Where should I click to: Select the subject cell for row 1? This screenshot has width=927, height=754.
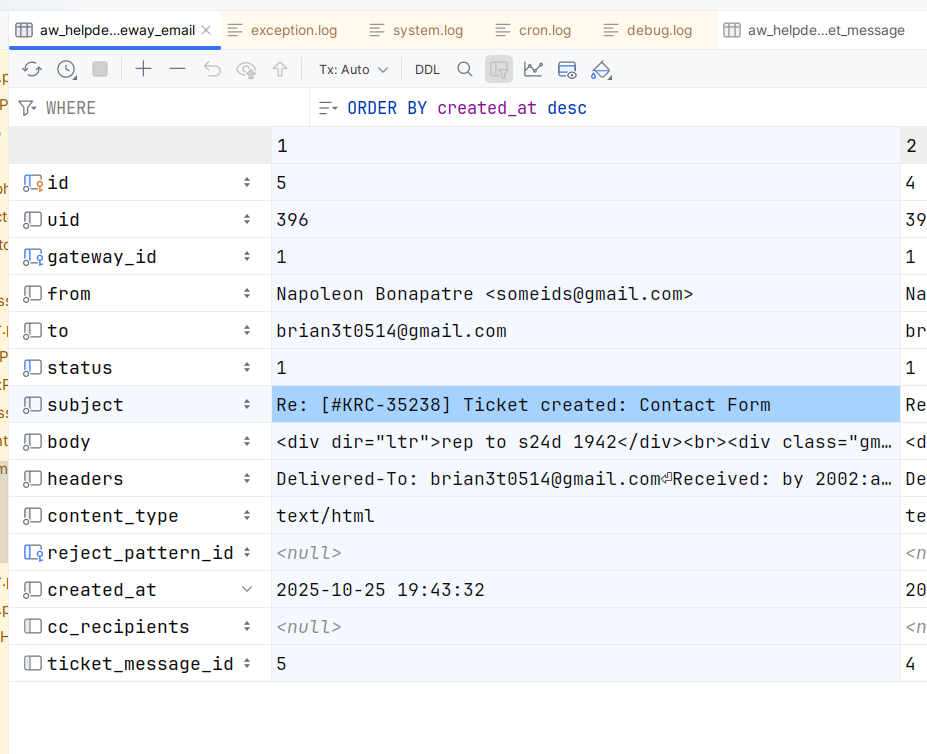585,405
